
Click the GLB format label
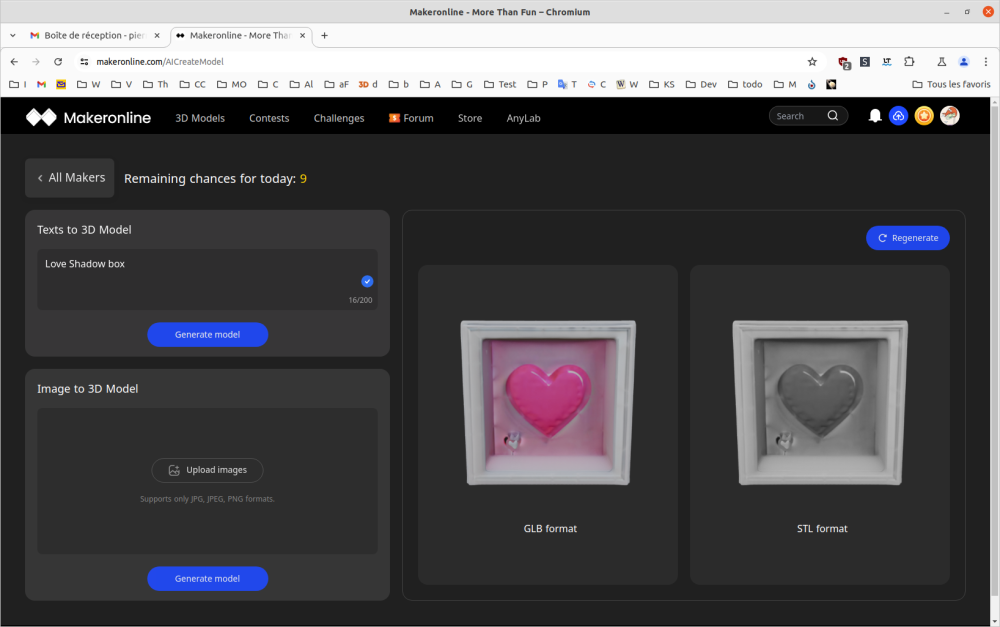[550, 528]
